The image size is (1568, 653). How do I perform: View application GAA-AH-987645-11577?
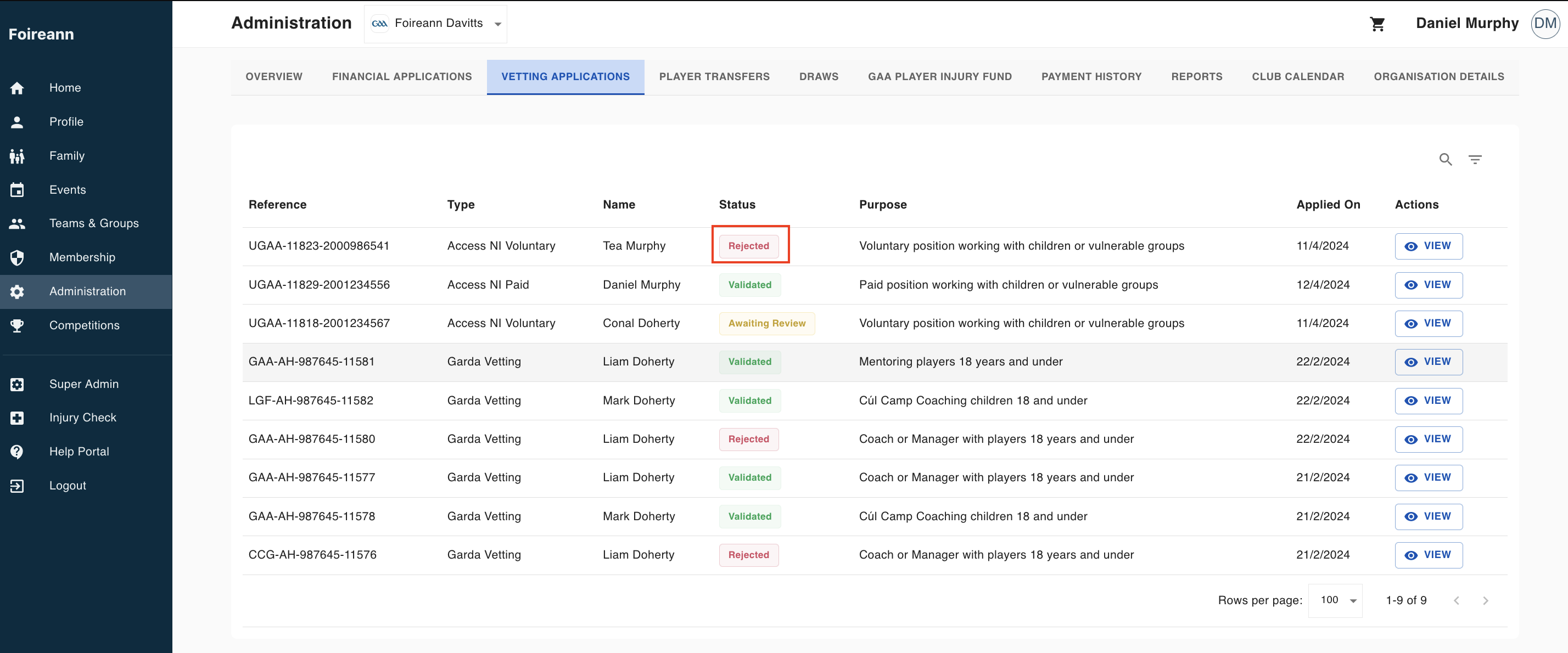click(x=1428, y=478)
